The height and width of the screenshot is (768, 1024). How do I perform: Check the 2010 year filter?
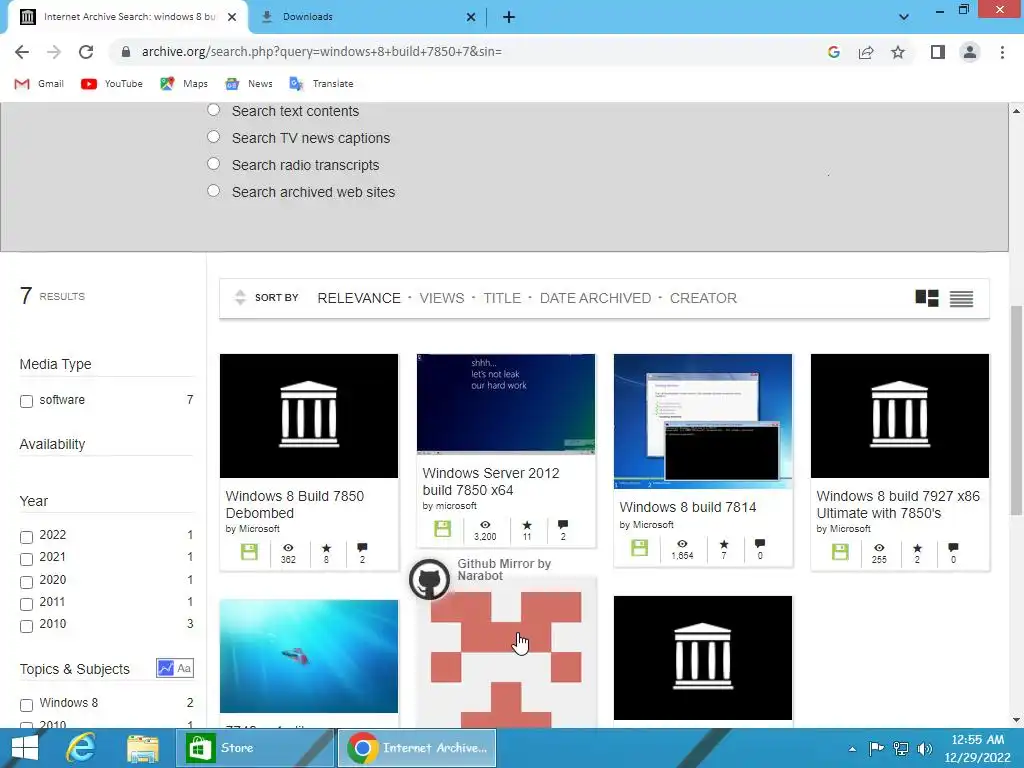point(26,626)
